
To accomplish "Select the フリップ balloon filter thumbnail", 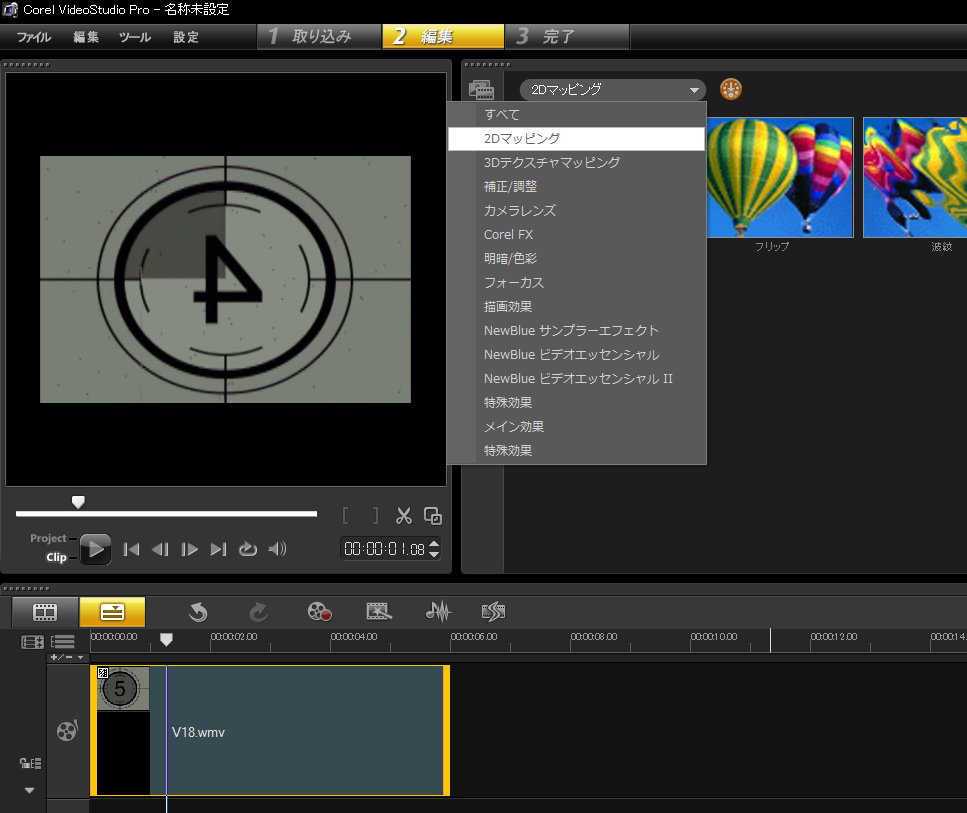I will pos(780,178).
